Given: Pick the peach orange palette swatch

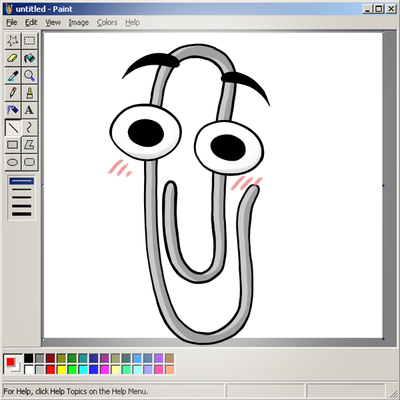Looking at the screenshot, I should pos(169,369).
